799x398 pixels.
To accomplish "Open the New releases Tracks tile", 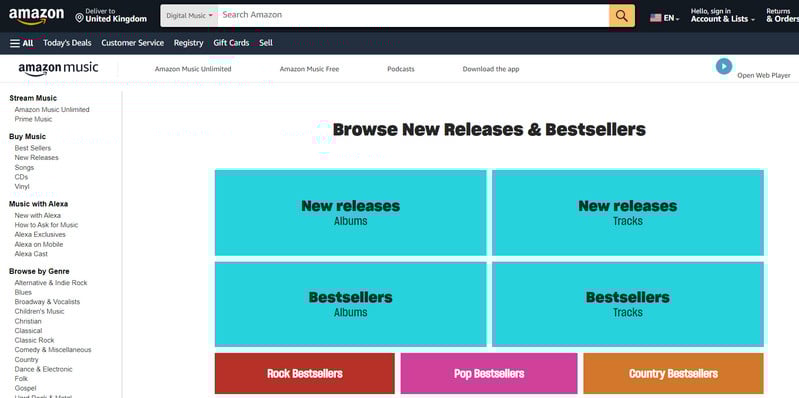I will [628, 213].
